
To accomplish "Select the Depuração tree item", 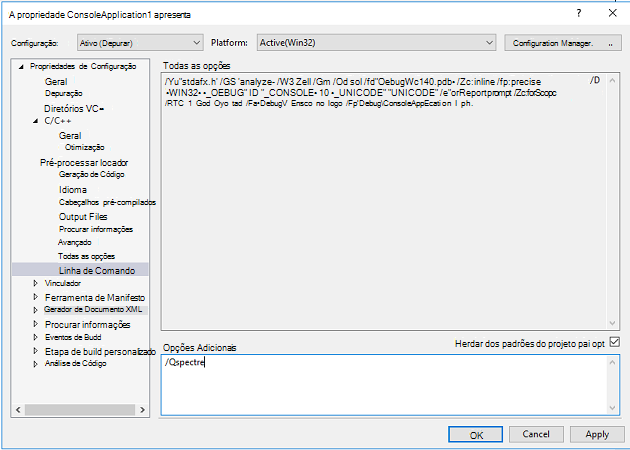I will tap(63, 93).
